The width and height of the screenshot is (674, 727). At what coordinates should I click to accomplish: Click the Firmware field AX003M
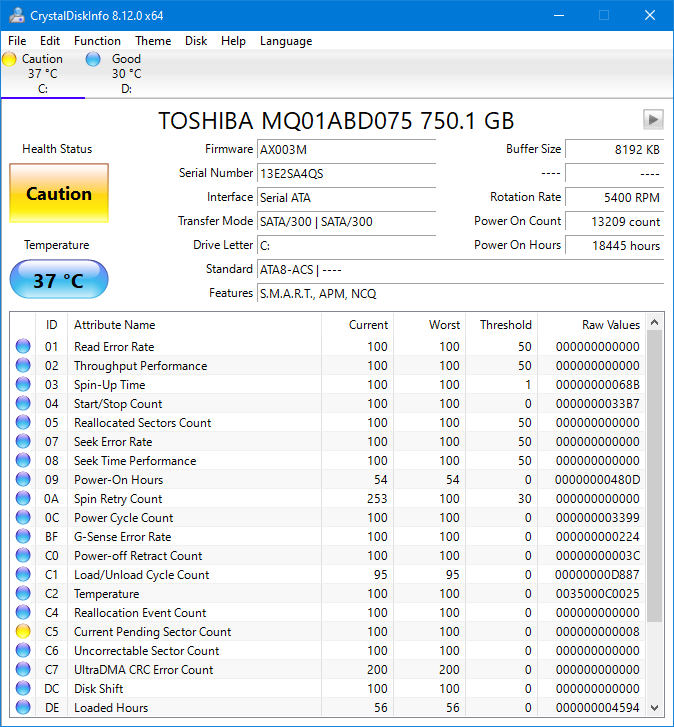(x=346, y=150)
